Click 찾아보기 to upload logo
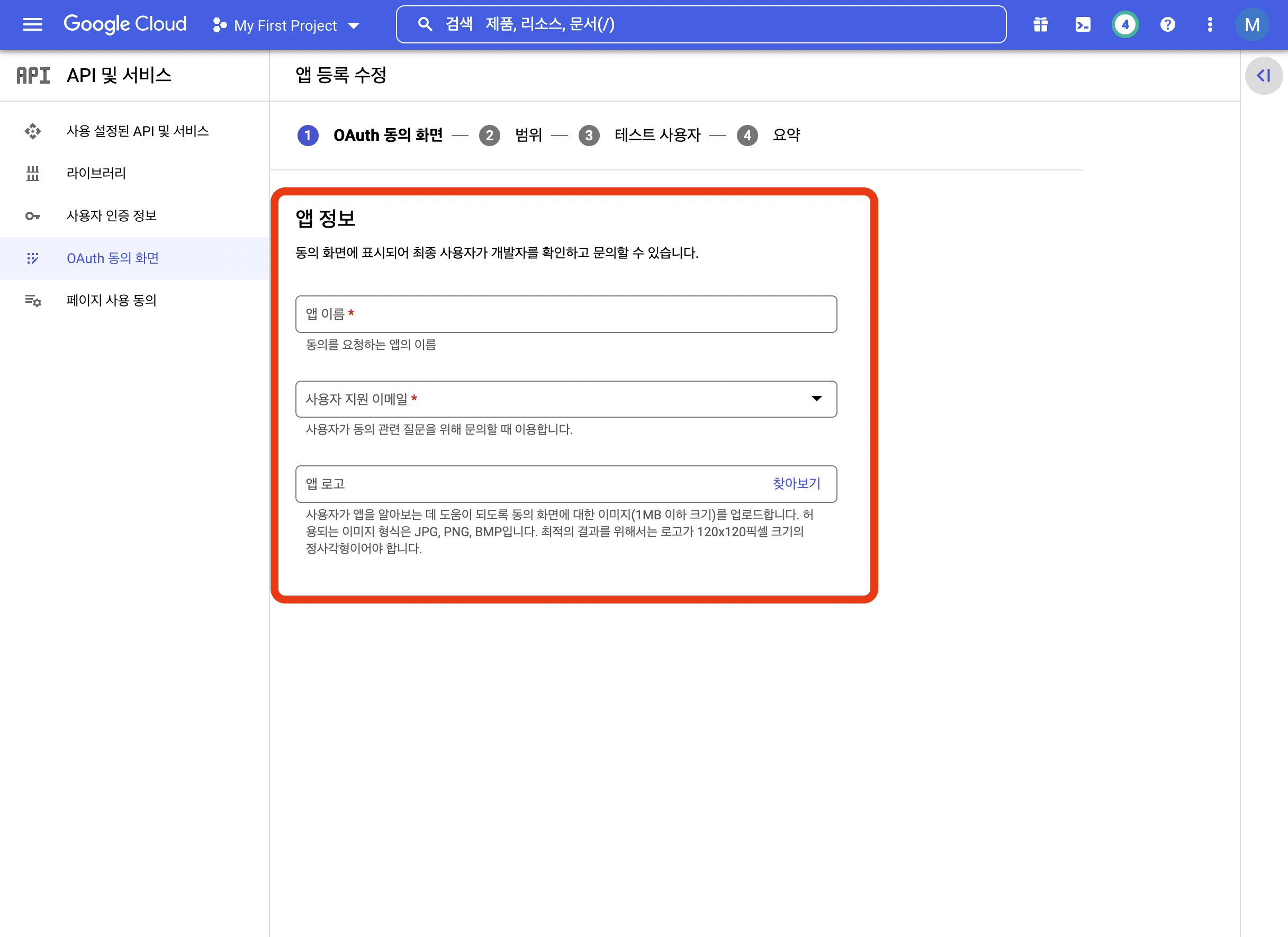 (x=796, y=483)
